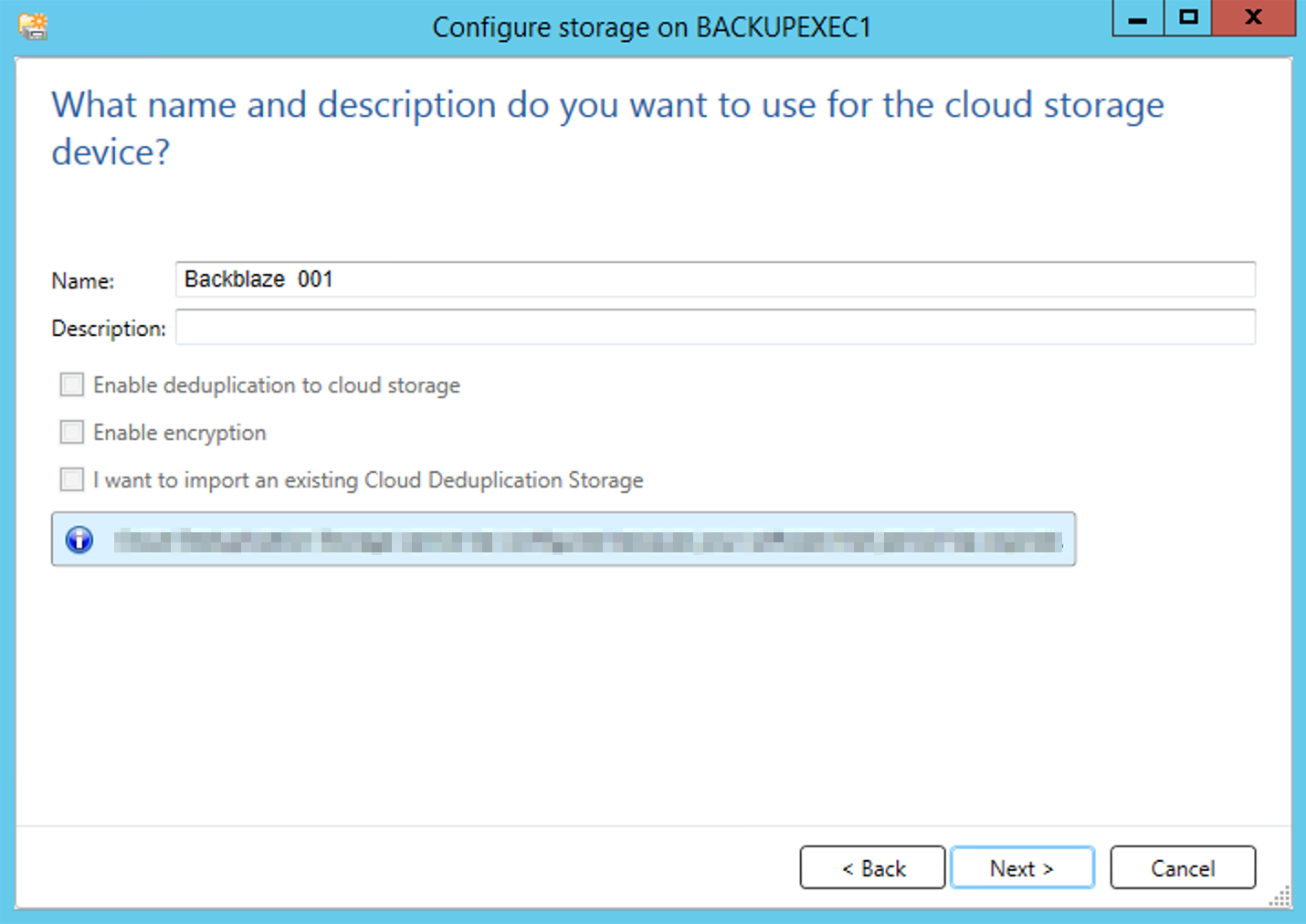Click the wizard heading about cloud storage device
1306x924 pixels.
coord(607,128)
